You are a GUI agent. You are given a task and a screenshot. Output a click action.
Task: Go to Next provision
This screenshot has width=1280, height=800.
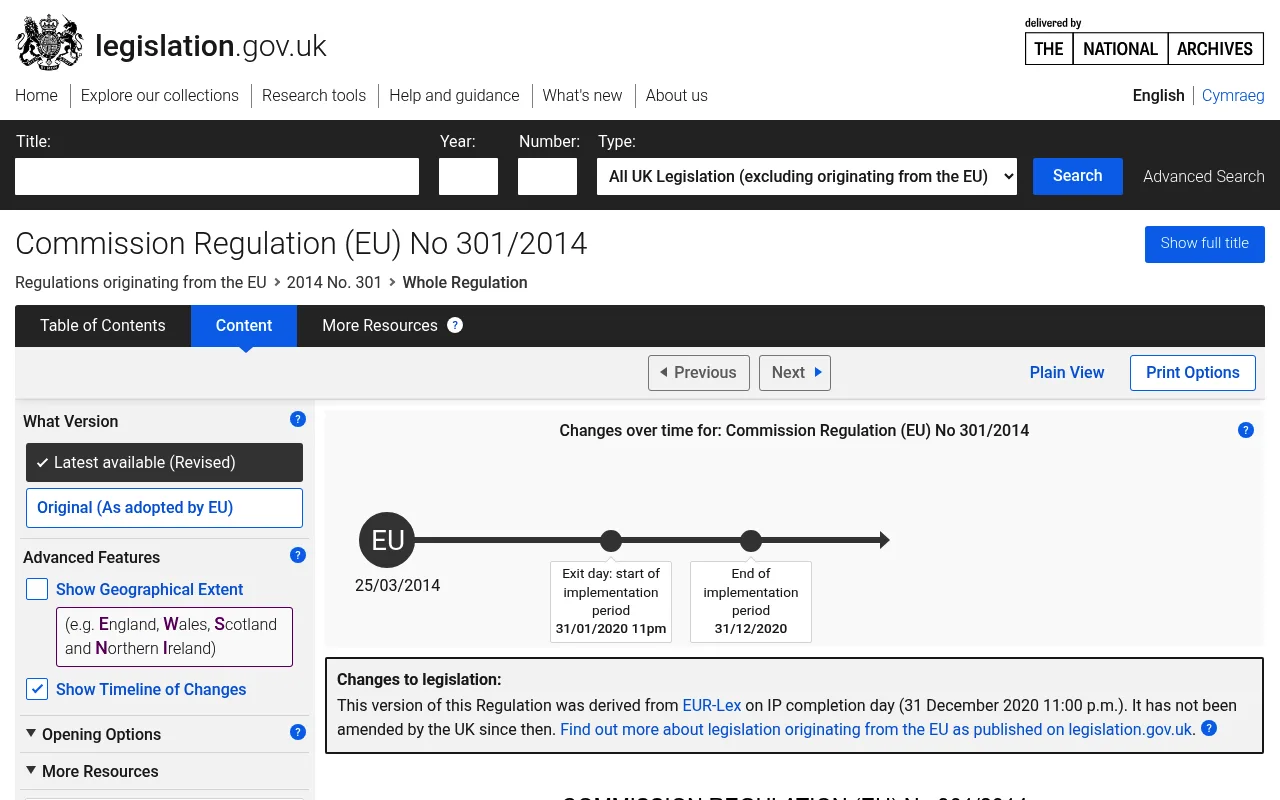click(795, 372)
